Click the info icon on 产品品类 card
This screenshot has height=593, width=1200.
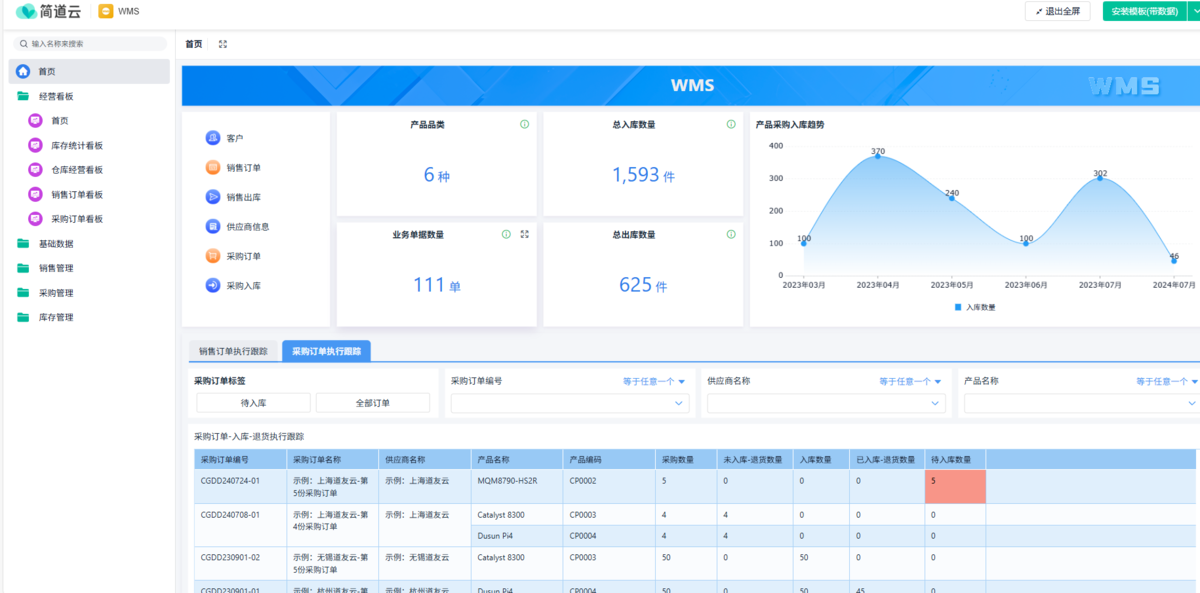pyautogui.click(x=524, y=125)
